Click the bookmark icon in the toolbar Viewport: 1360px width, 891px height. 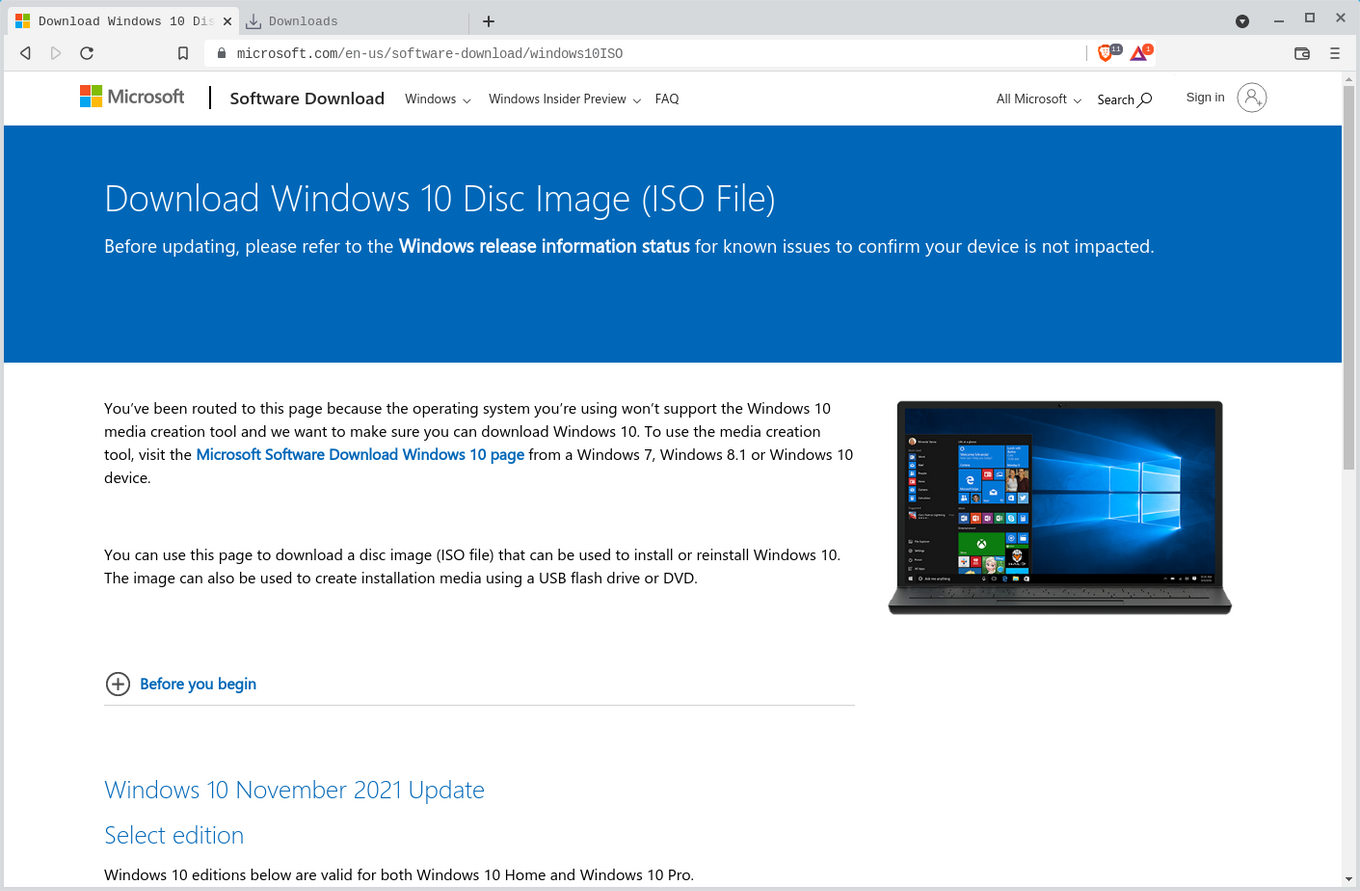point(182,53)
